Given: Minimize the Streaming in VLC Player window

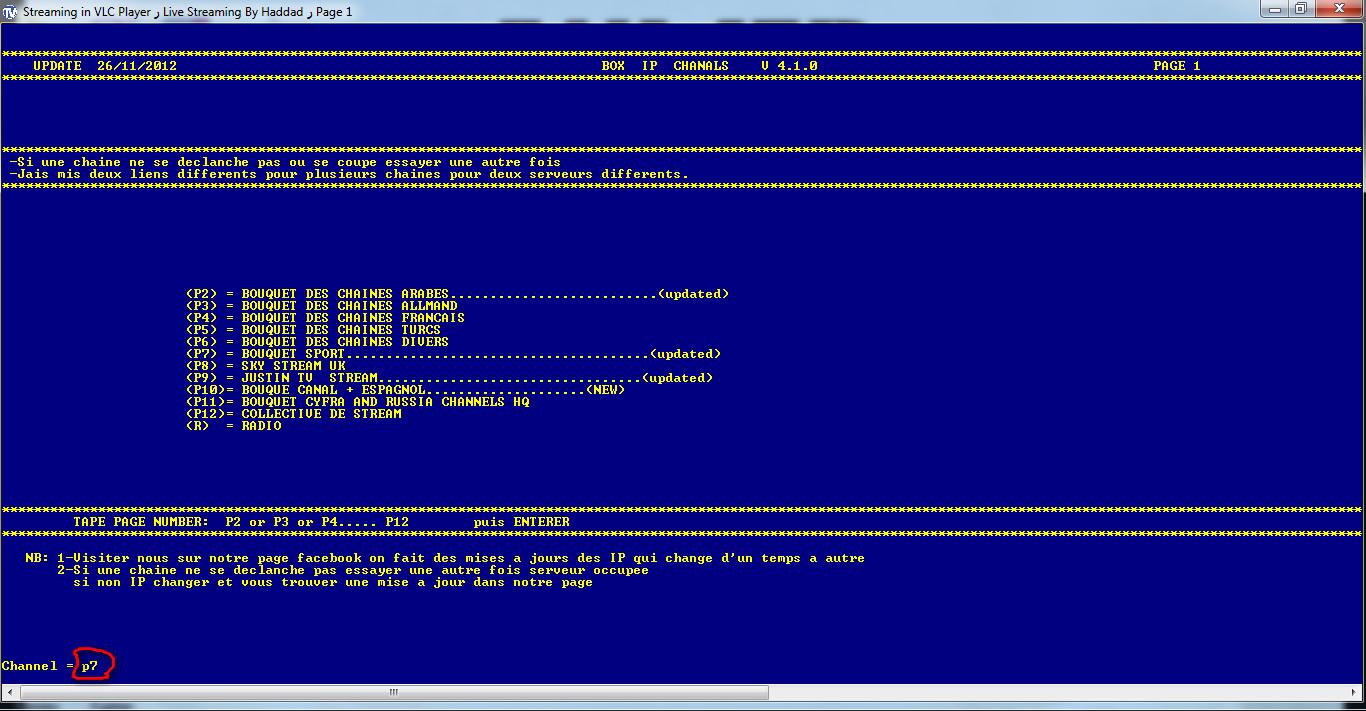Looking at the screenshot, I should point(1274,9).
